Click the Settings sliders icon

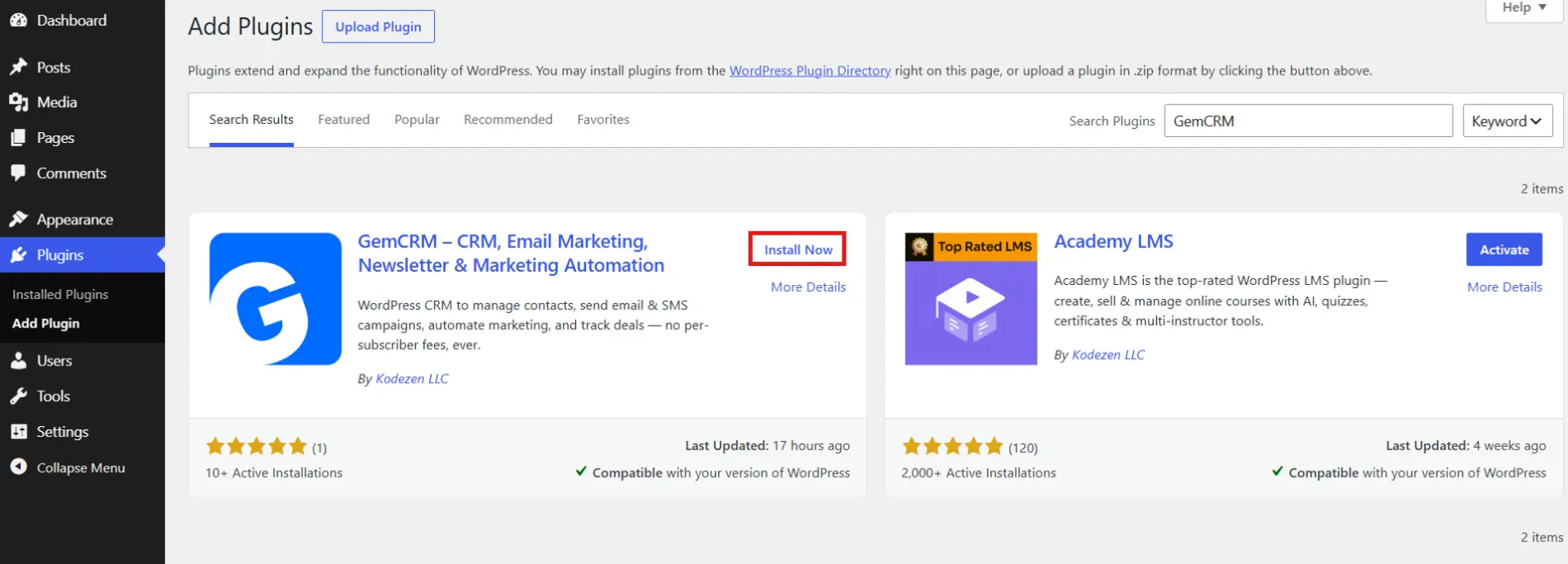pyautogui.click(x=18, y=431)
